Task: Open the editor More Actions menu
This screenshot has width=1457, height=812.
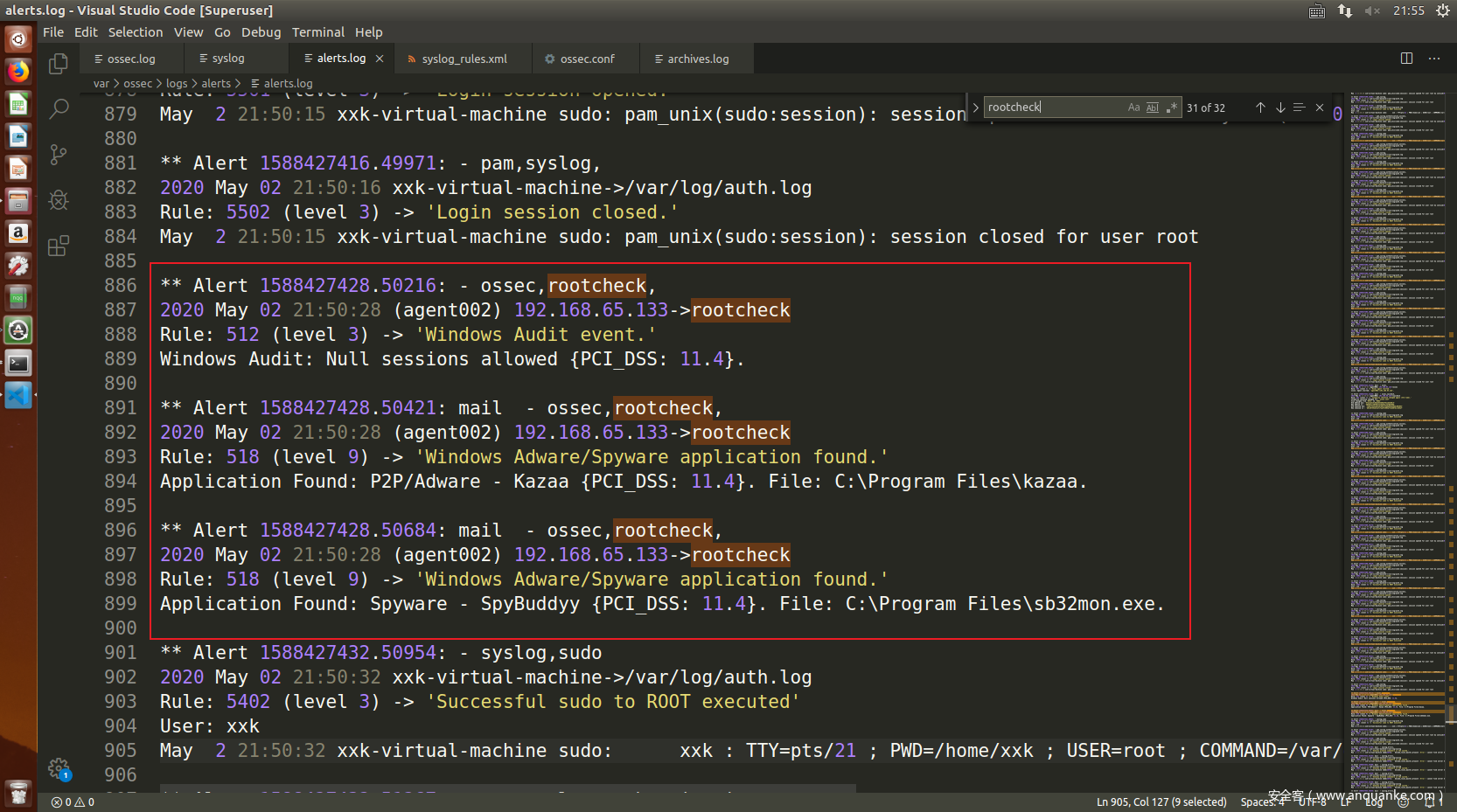Action: coord(1434,59)
